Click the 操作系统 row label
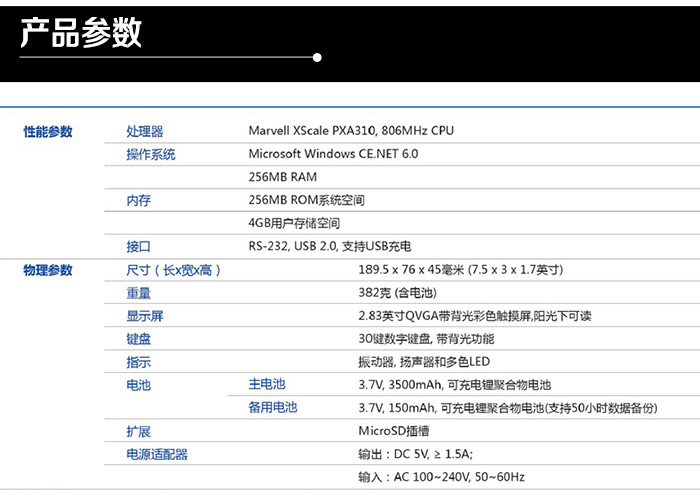Viewport: 700px width, 490px height. pyautogui.click(x=150, y=154)
